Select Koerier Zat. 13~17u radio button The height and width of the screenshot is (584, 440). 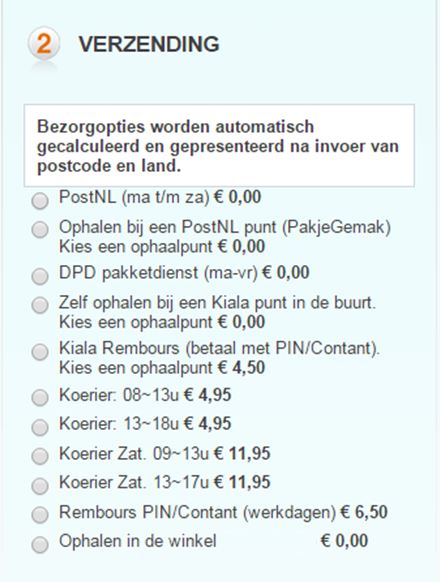coord(40,486)
